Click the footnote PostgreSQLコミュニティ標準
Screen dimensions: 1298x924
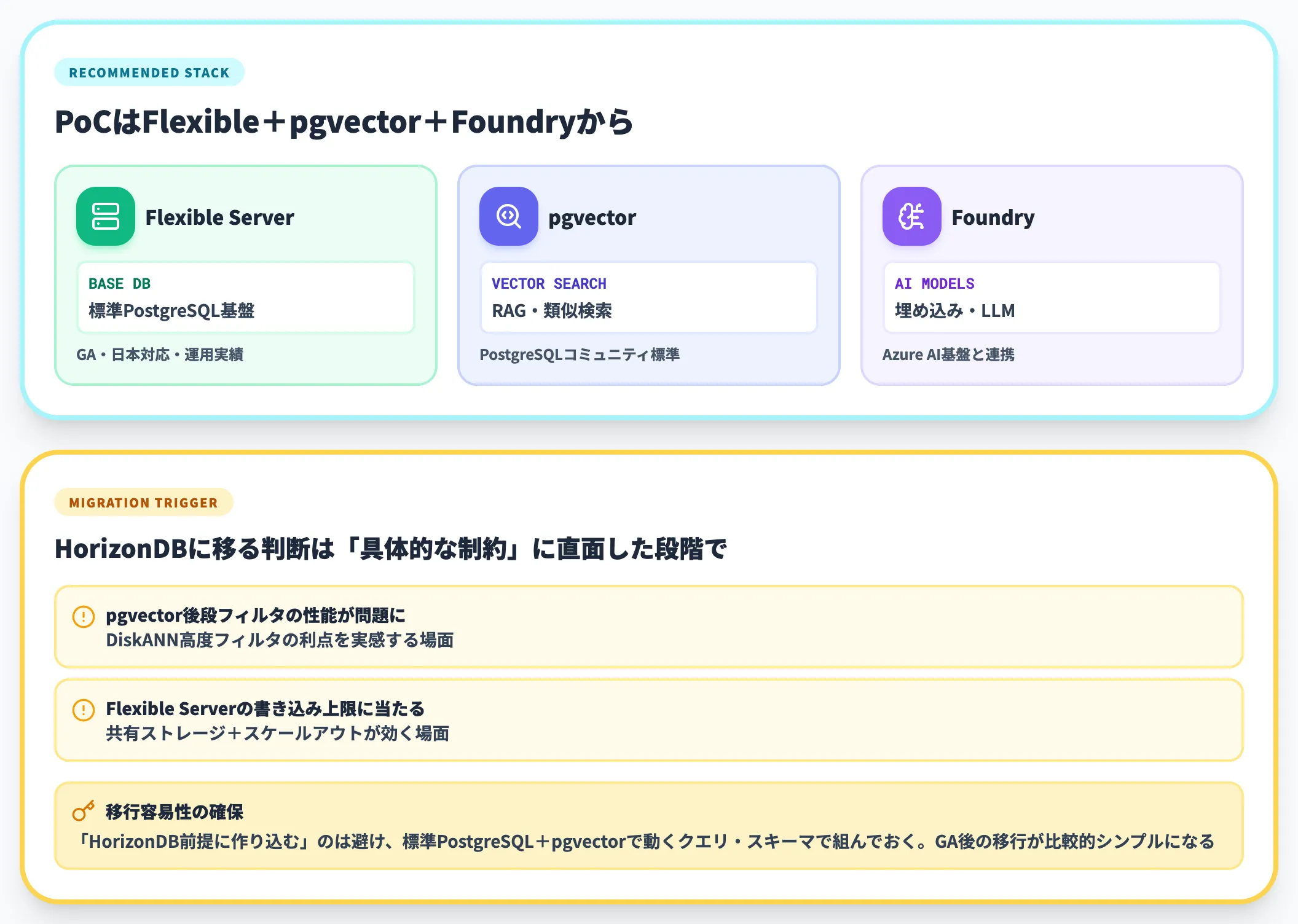580,354
